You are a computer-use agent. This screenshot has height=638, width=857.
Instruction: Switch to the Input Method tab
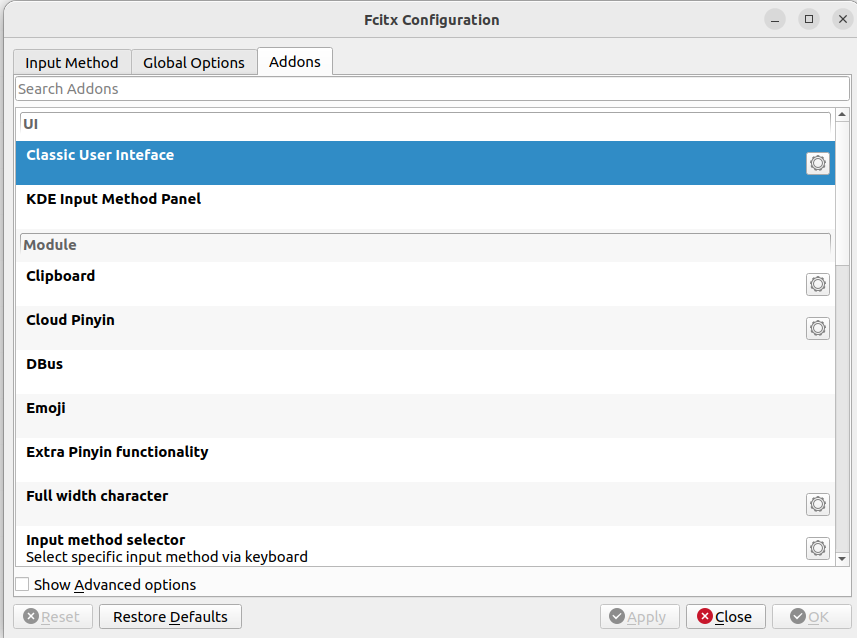pos(72,62)
